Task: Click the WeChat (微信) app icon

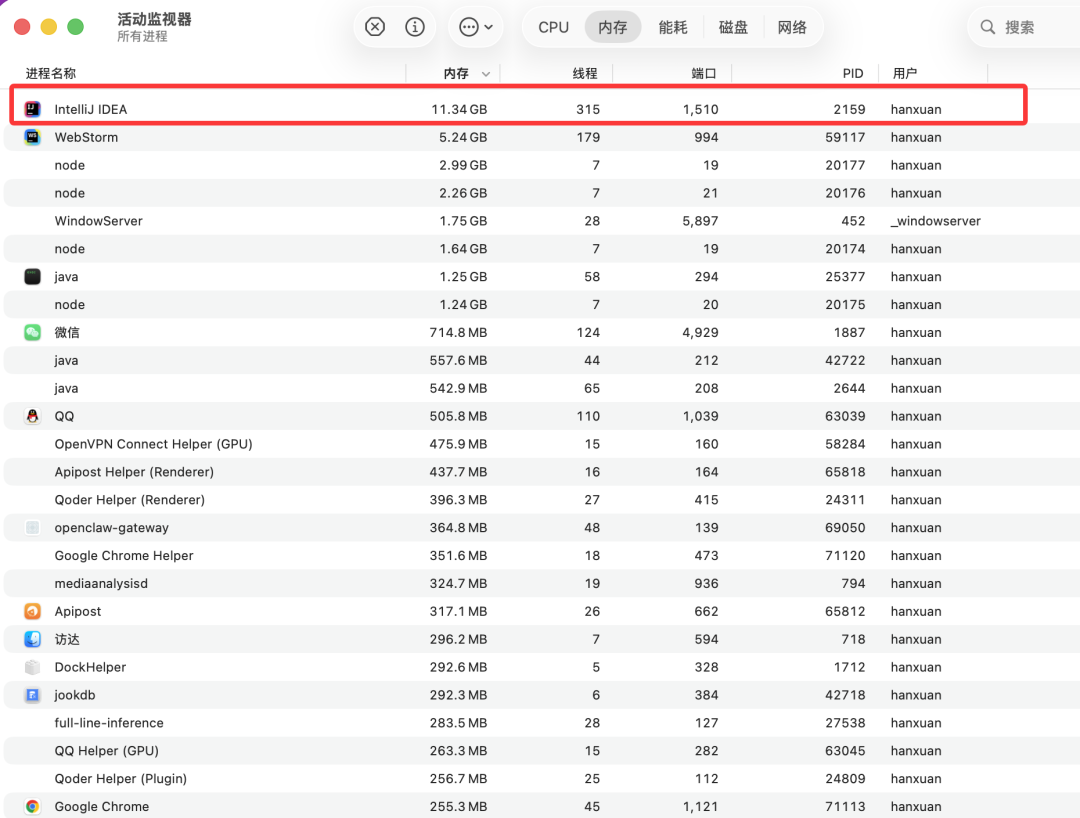Action: (32, 333)
